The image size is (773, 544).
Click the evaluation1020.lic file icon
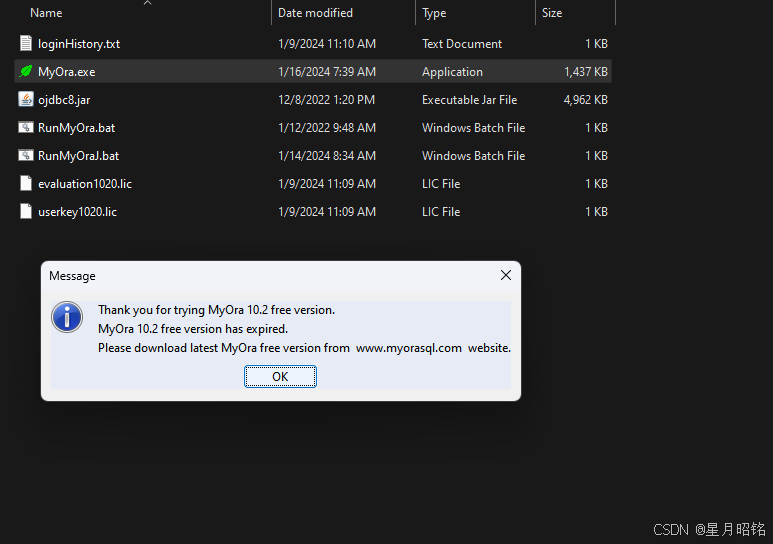pyautogui.click(x=26, y=183)
